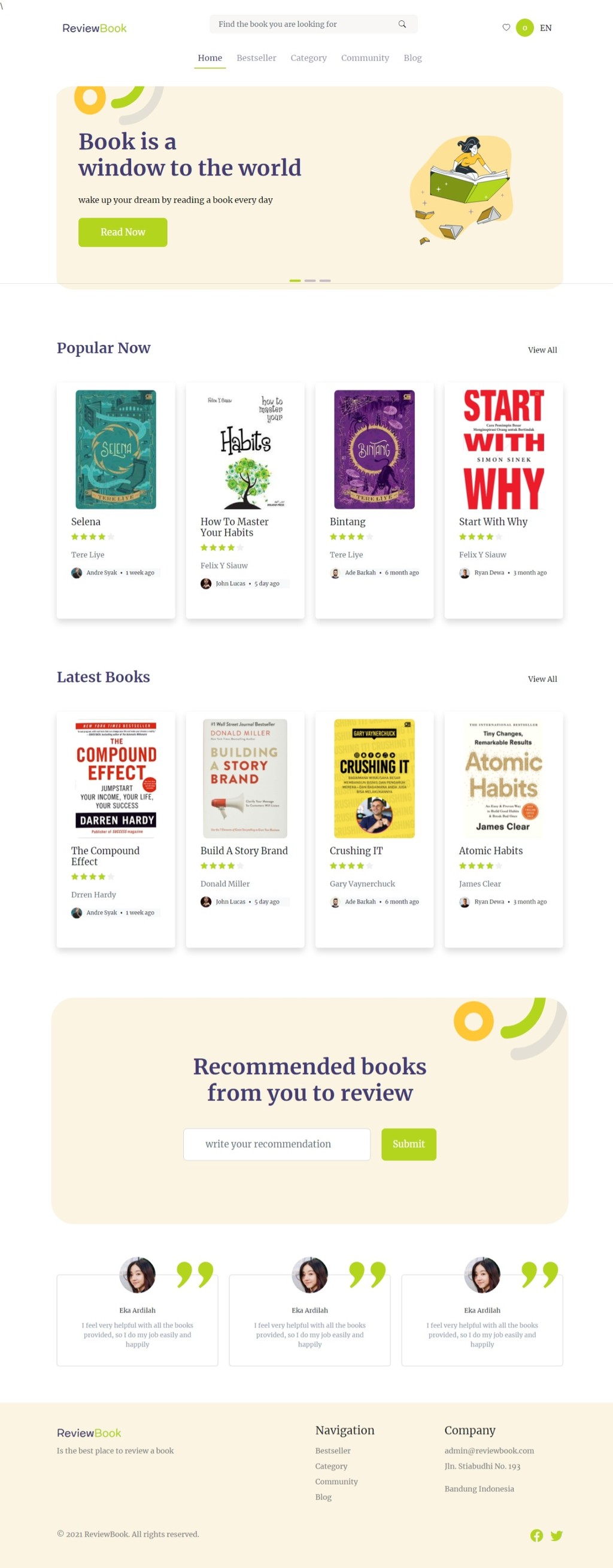
Task: Switch to the Community tab
Action: tap(365, 58)
